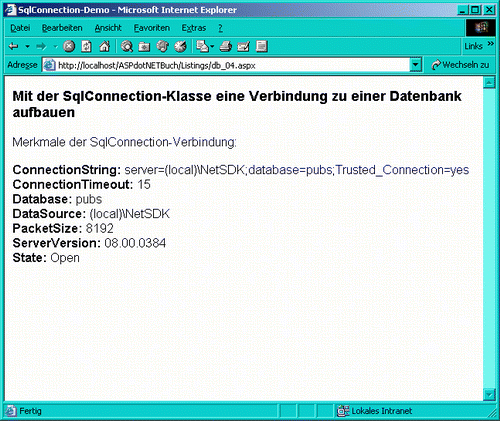Screen dimensions: 500x421
Task: Go to Home page icon
Action: click(105, 46)
